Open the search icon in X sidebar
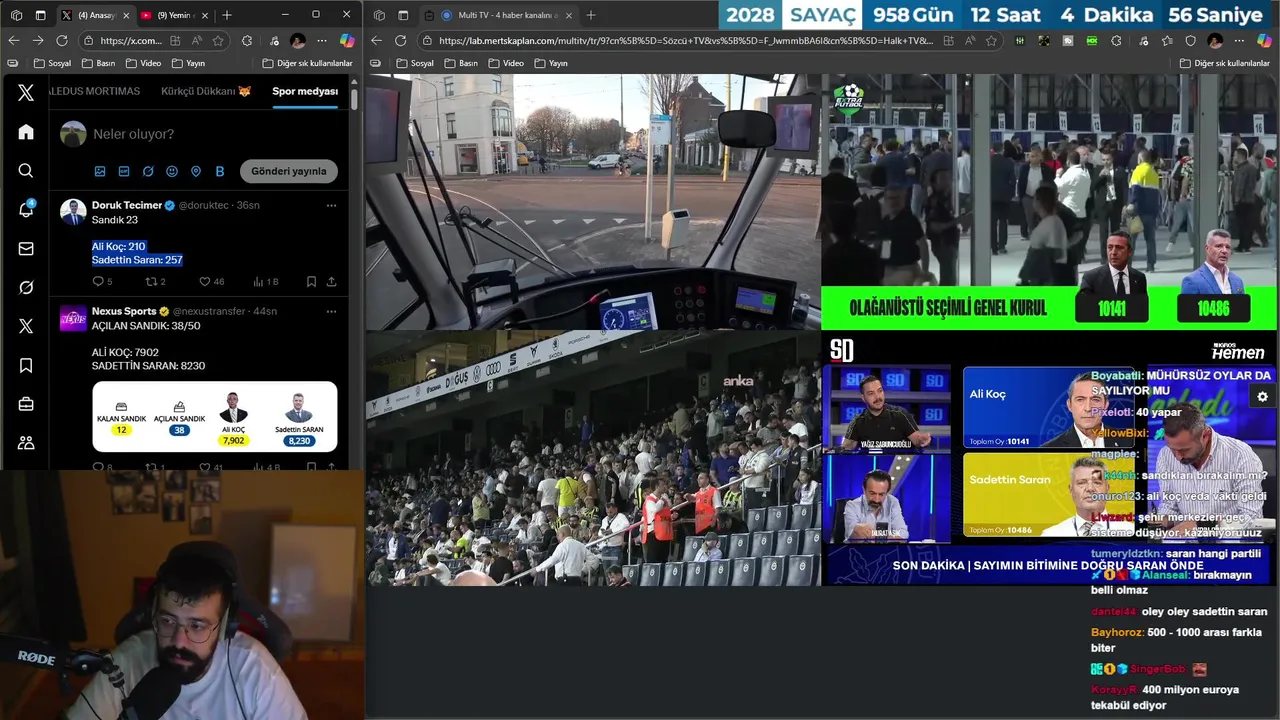 [x=26, y=171]
